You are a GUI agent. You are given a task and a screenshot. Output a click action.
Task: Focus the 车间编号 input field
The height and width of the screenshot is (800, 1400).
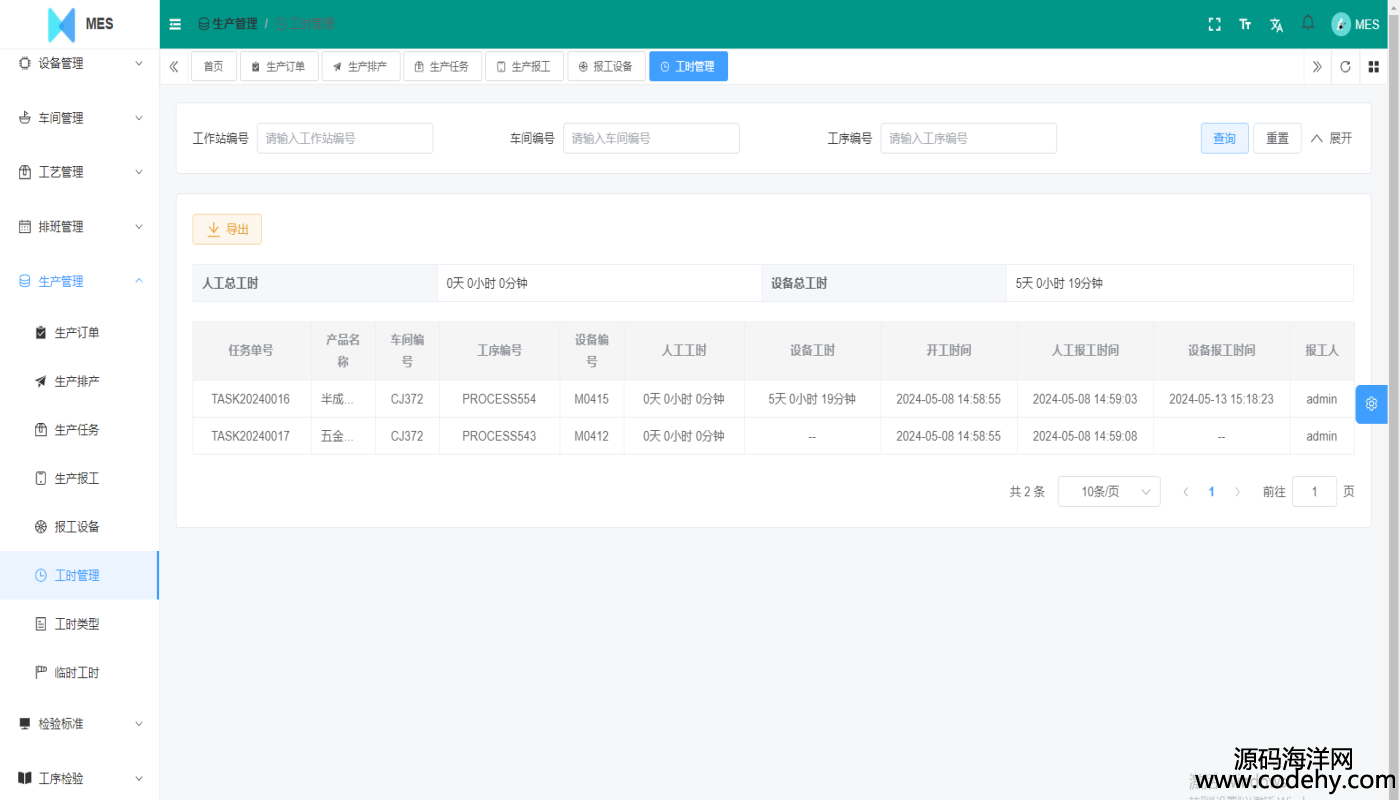coord(651,138)
